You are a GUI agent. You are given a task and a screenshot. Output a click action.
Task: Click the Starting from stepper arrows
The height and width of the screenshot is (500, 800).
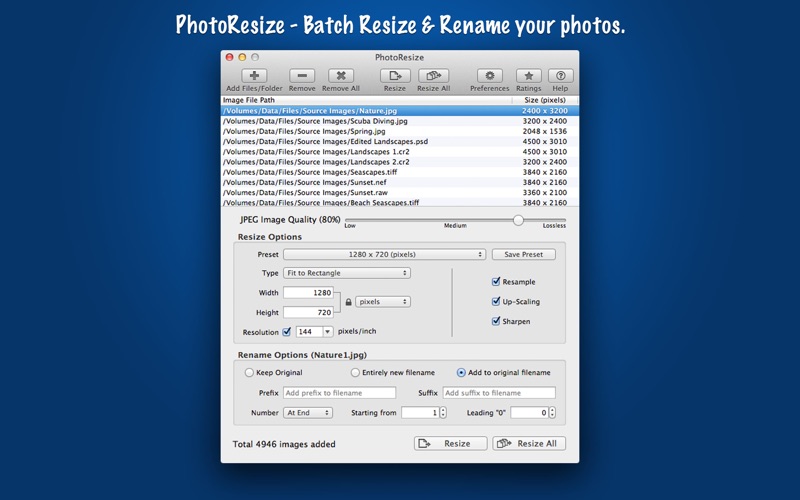[443, 413]
